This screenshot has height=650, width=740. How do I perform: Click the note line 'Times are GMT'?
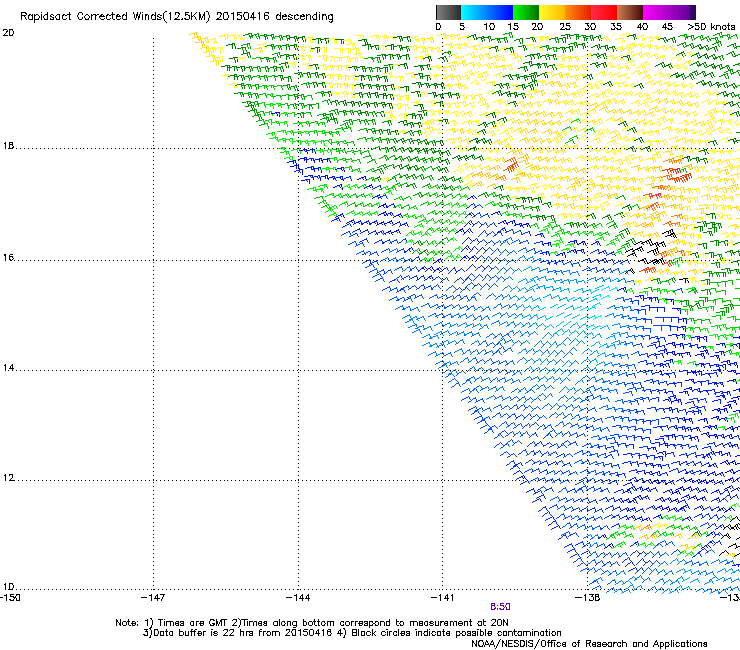tap(193, 623)
